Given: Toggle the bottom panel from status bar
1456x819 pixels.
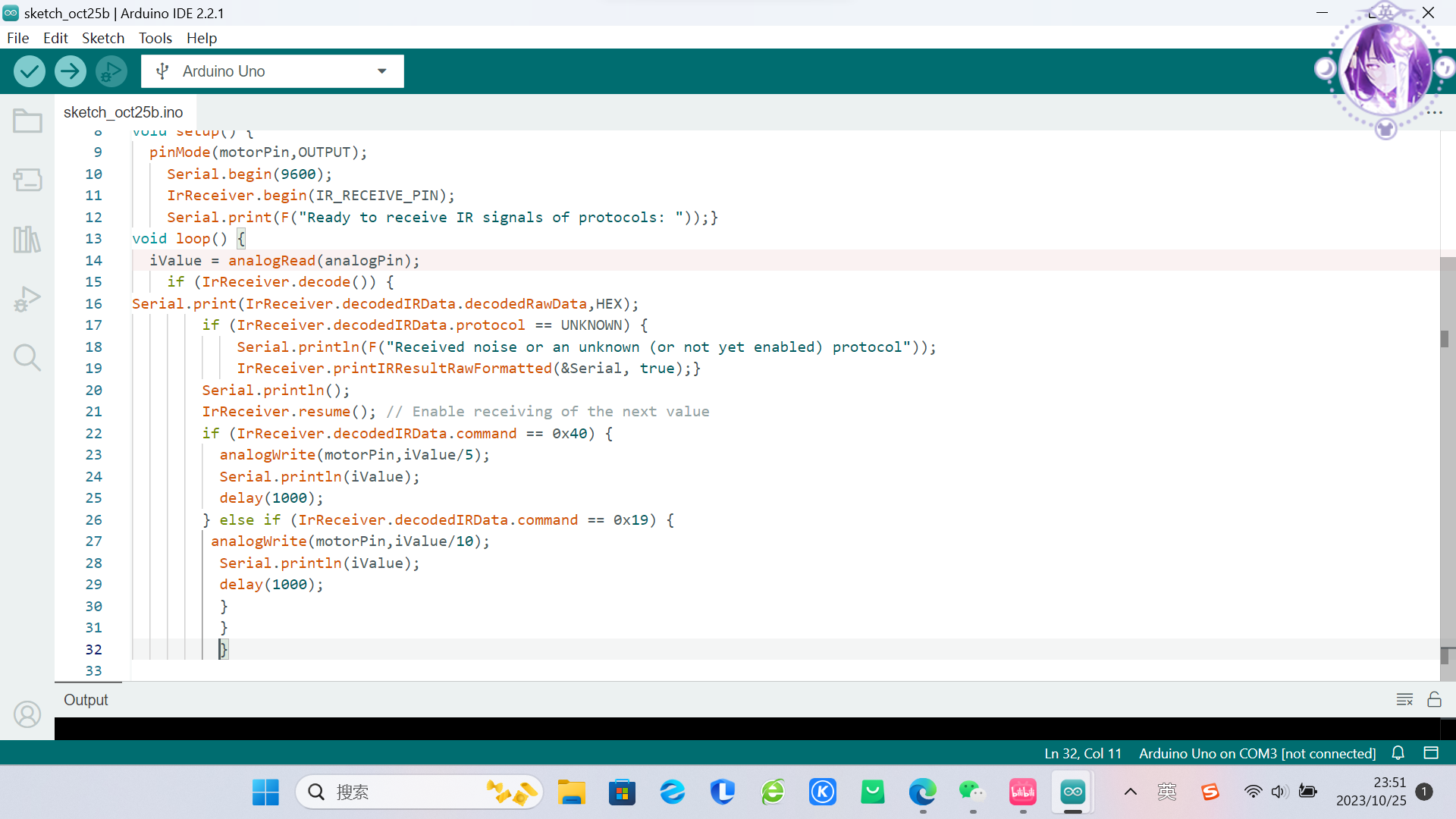Looking at the screenshot, I should [1431, 753].
